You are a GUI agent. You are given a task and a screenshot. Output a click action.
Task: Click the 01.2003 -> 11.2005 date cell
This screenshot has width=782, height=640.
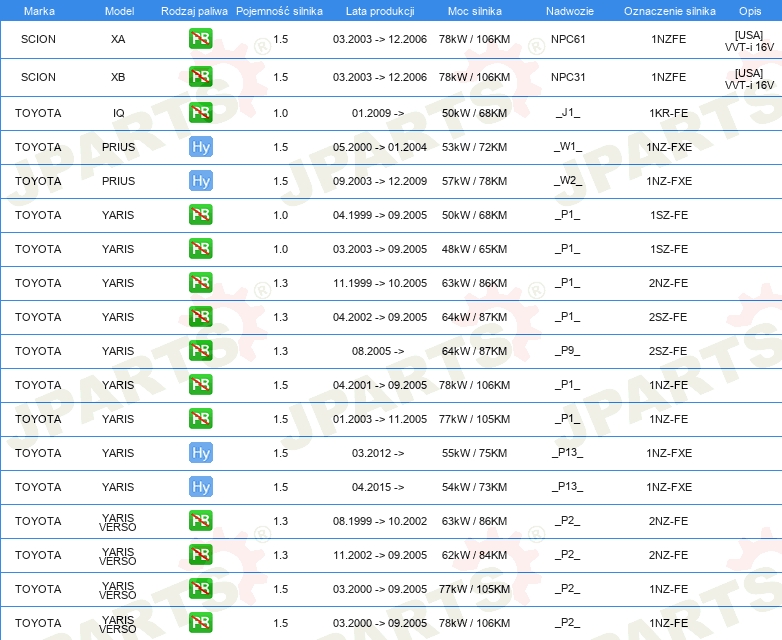[x=380, y=419]
